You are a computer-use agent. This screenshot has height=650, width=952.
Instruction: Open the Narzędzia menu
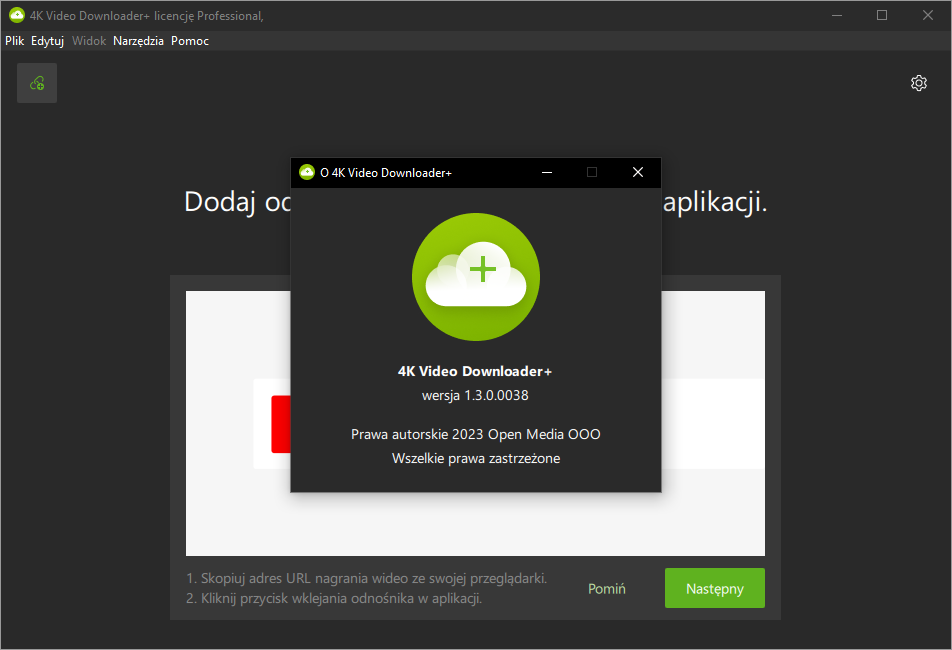tap(138, 41)
